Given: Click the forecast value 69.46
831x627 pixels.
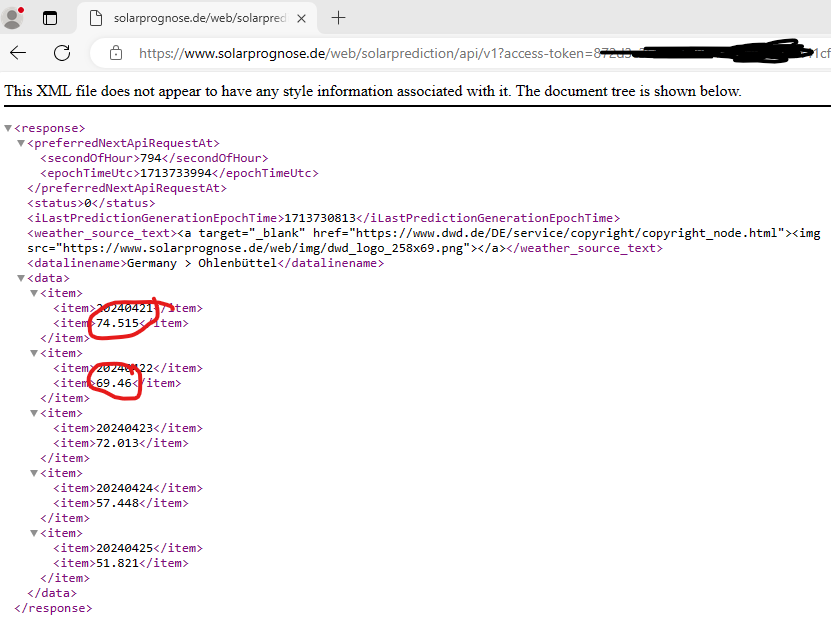Looking at the screenshot, I should (x=113, y=383).
